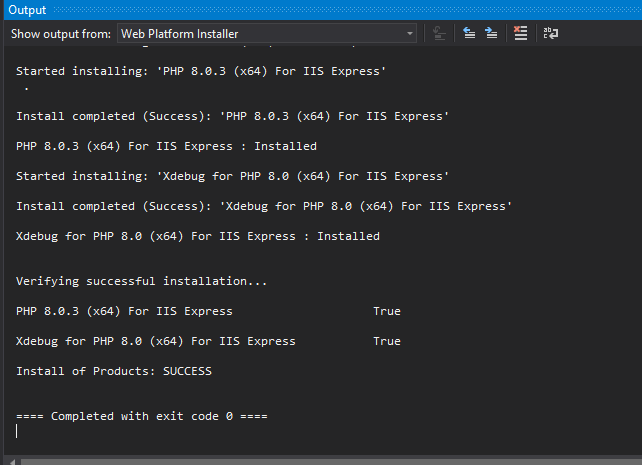Click "Install of Products: SUCCESS" line
This screenshot has height=465, width=642.
114,371
